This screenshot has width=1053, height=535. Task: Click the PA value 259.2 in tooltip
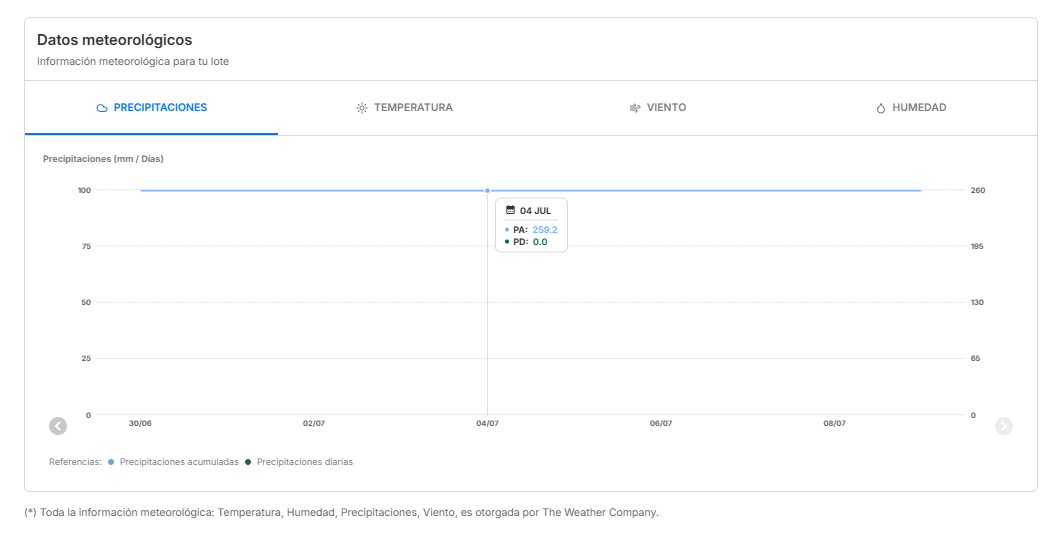tap(545, 230)
